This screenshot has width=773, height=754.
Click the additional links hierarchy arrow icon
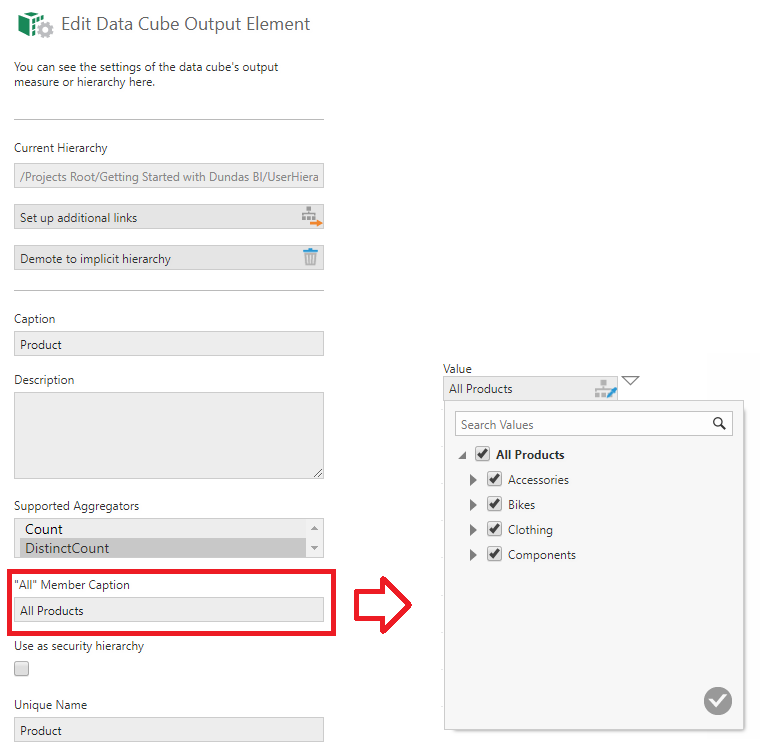click(311, 217)
